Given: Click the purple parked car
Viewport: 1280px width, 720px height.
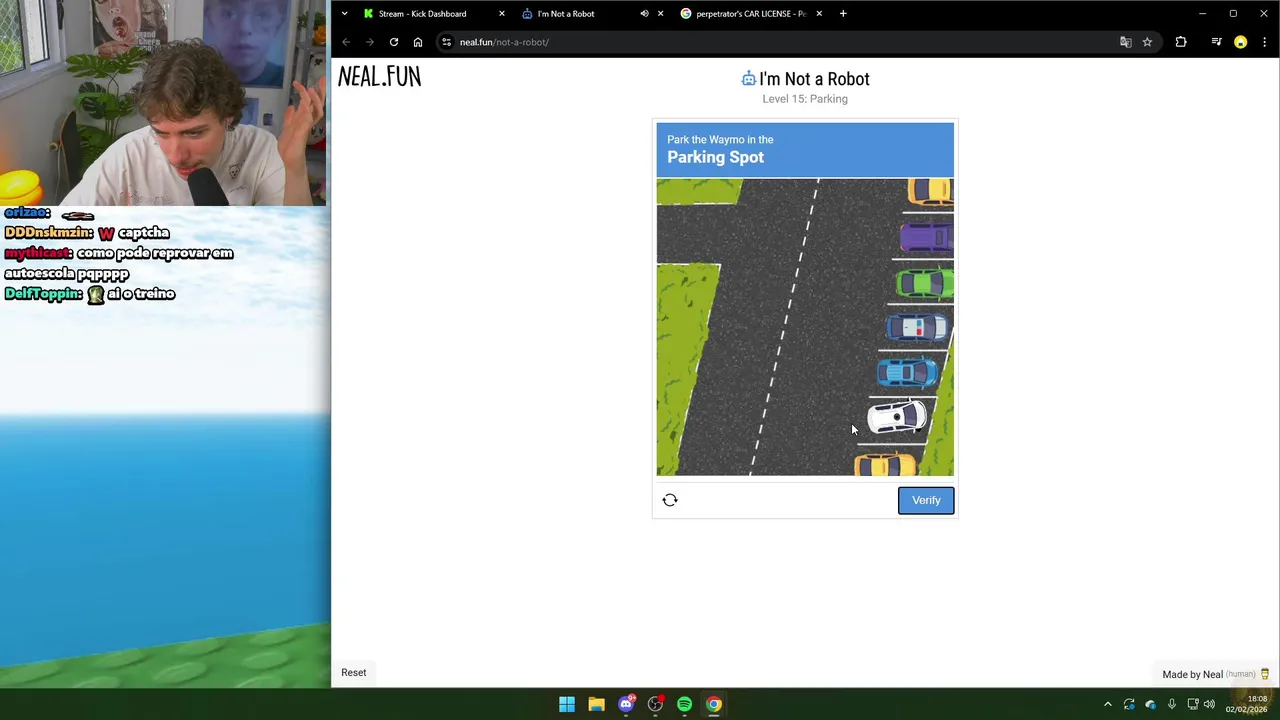Looking at the screenshot, I should pos(927,238).
